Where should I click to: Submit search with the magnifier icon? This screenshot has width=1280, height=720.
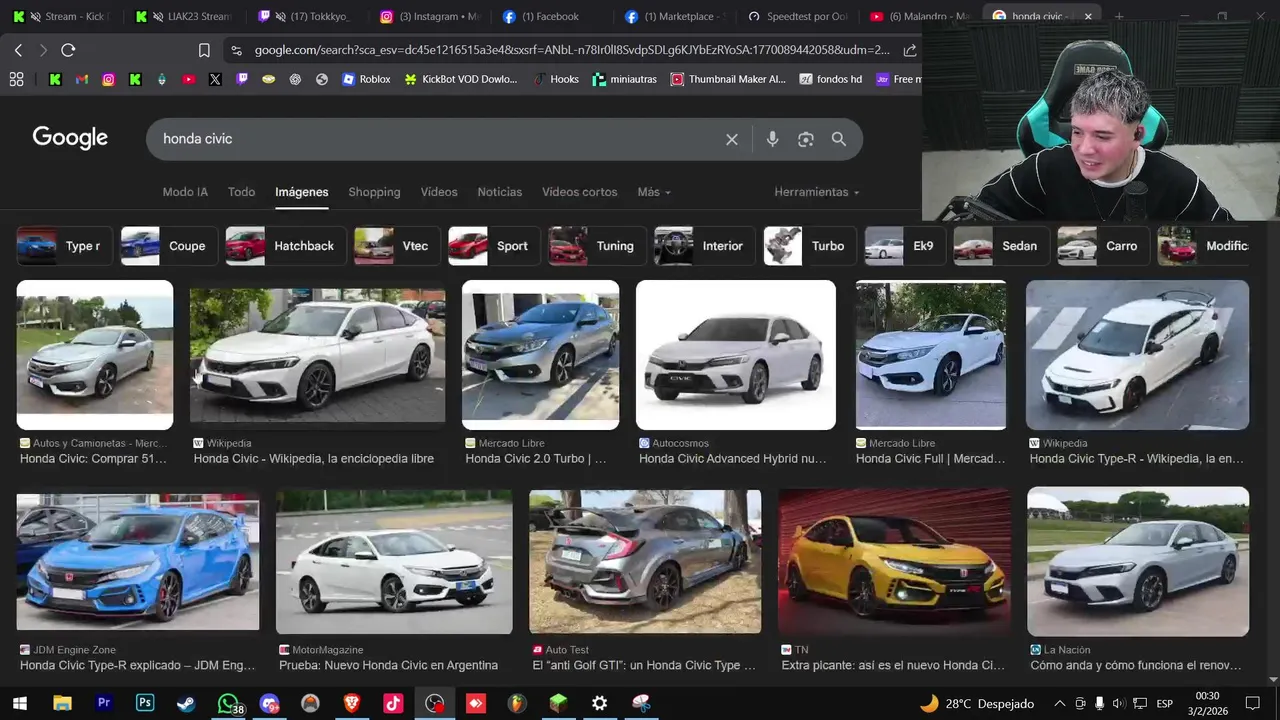click(839, 139)
